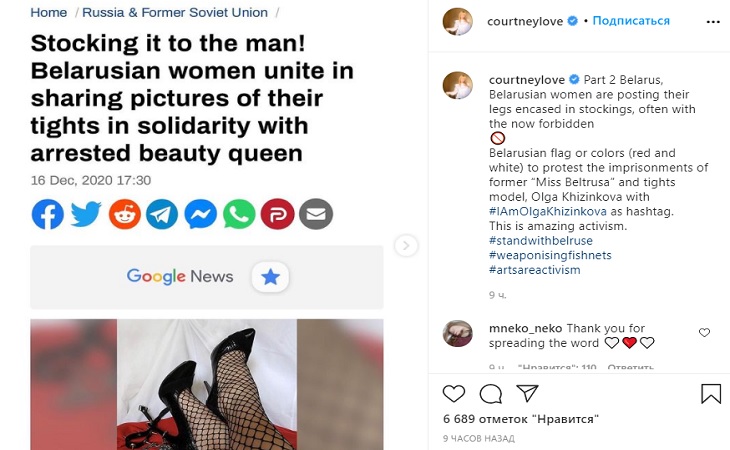Share article via Telegram icon
Viewport: 730px width, 450px height.
162,214
